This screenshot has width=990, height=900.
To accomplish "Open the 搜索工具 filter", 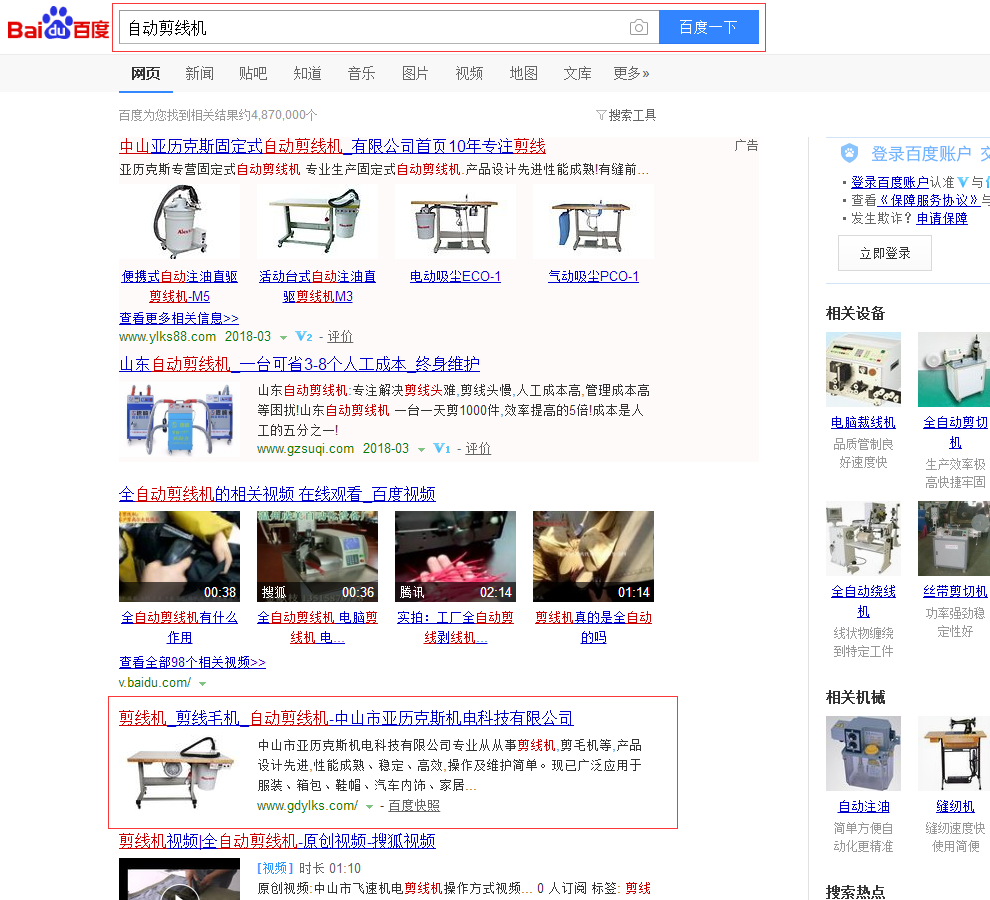I will [x=626, y=115].
